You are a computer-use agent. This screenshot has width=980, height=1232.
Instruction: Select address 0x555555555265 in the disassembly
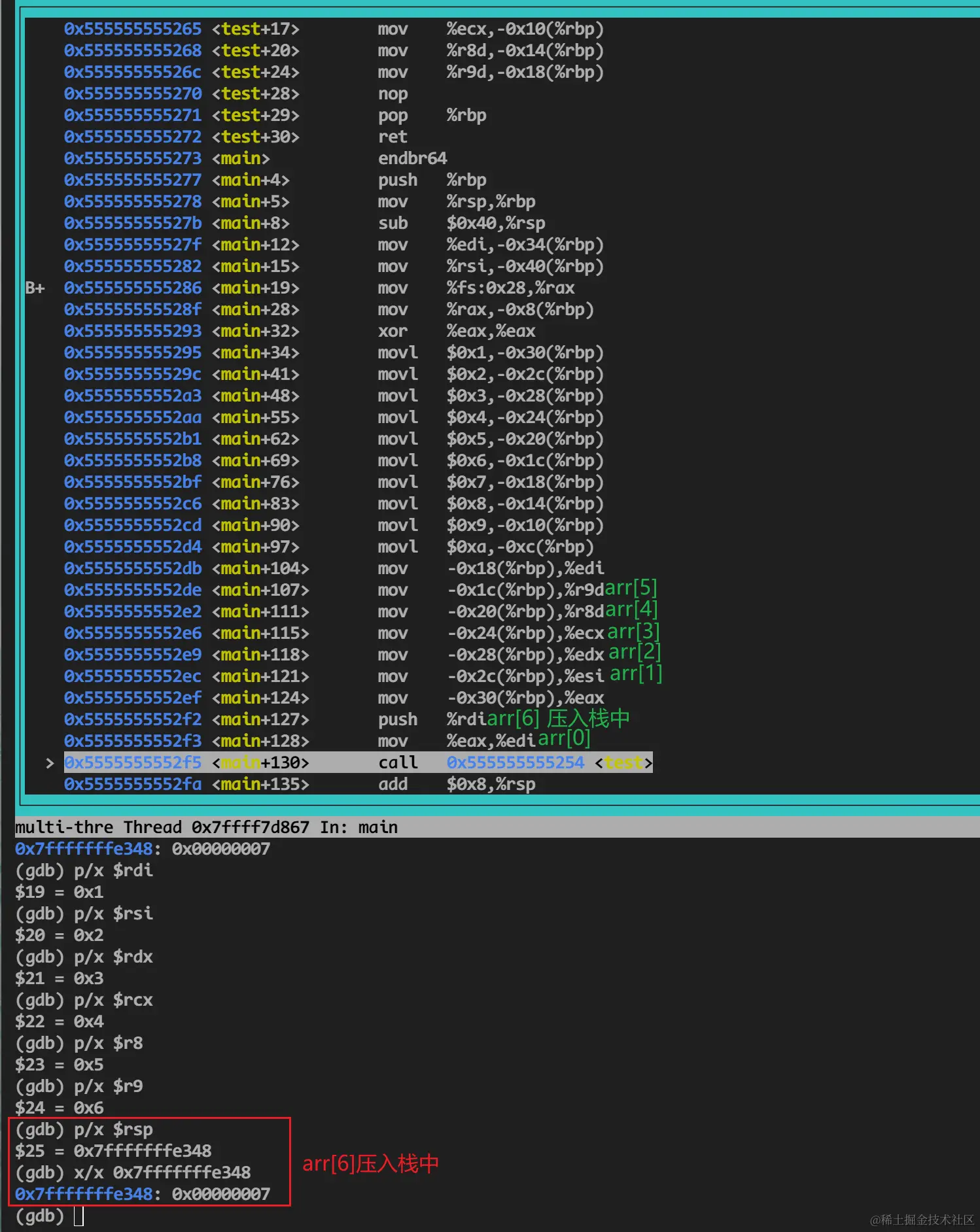pyautogui.click(x=133, y=29)
